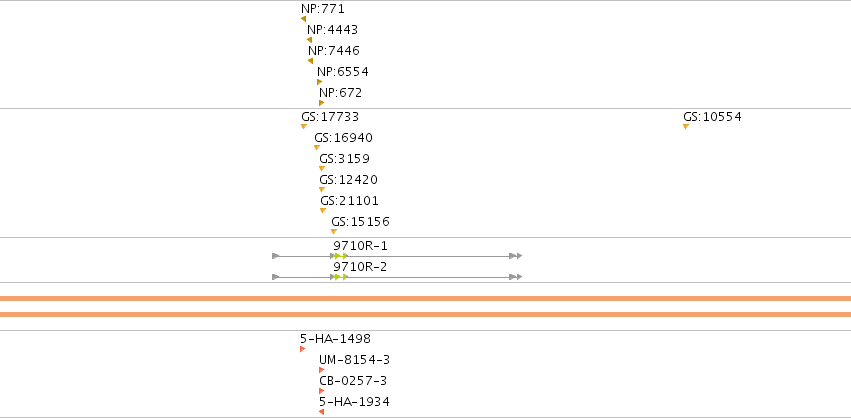Select the GS:10554 feature label
Image resolution: width=851 pixels, height=418 pixels.
coord(712,117)
